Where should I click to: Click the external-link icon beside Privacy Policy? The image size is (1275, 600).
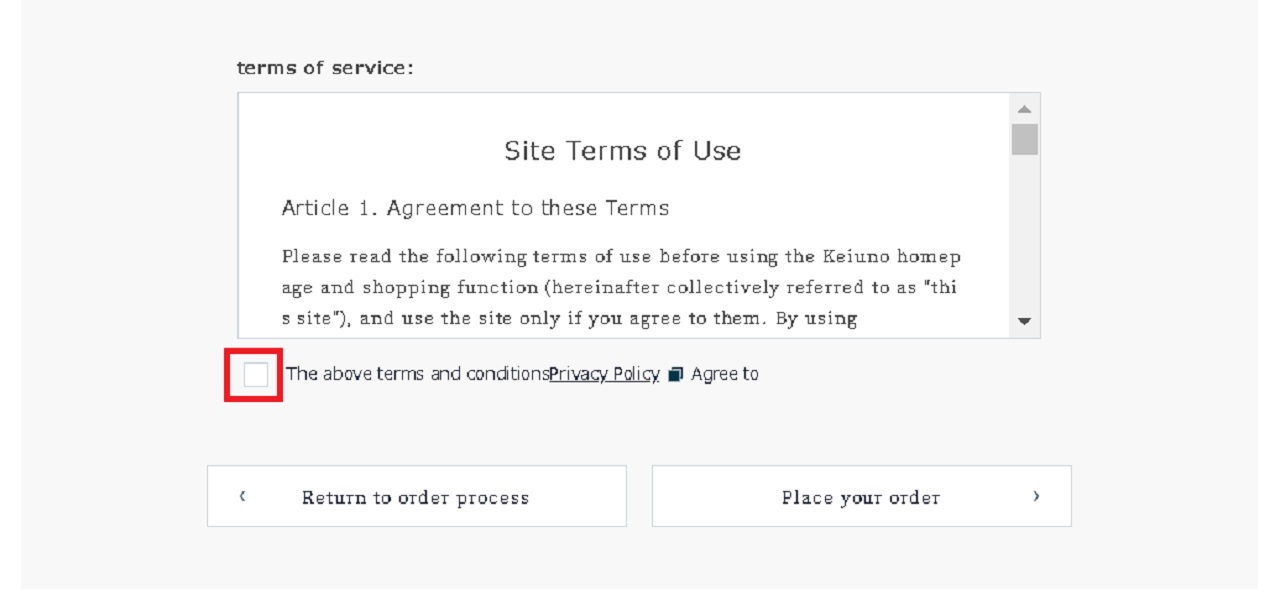click(x=675, y=374)
